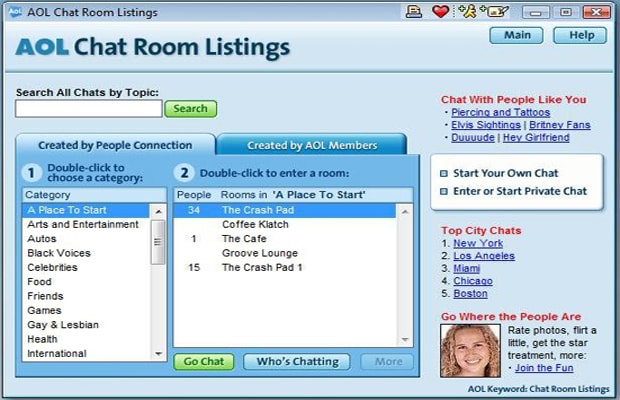Click the square bullet beside Enter or Start Private Chat

(x=444, y=192)
